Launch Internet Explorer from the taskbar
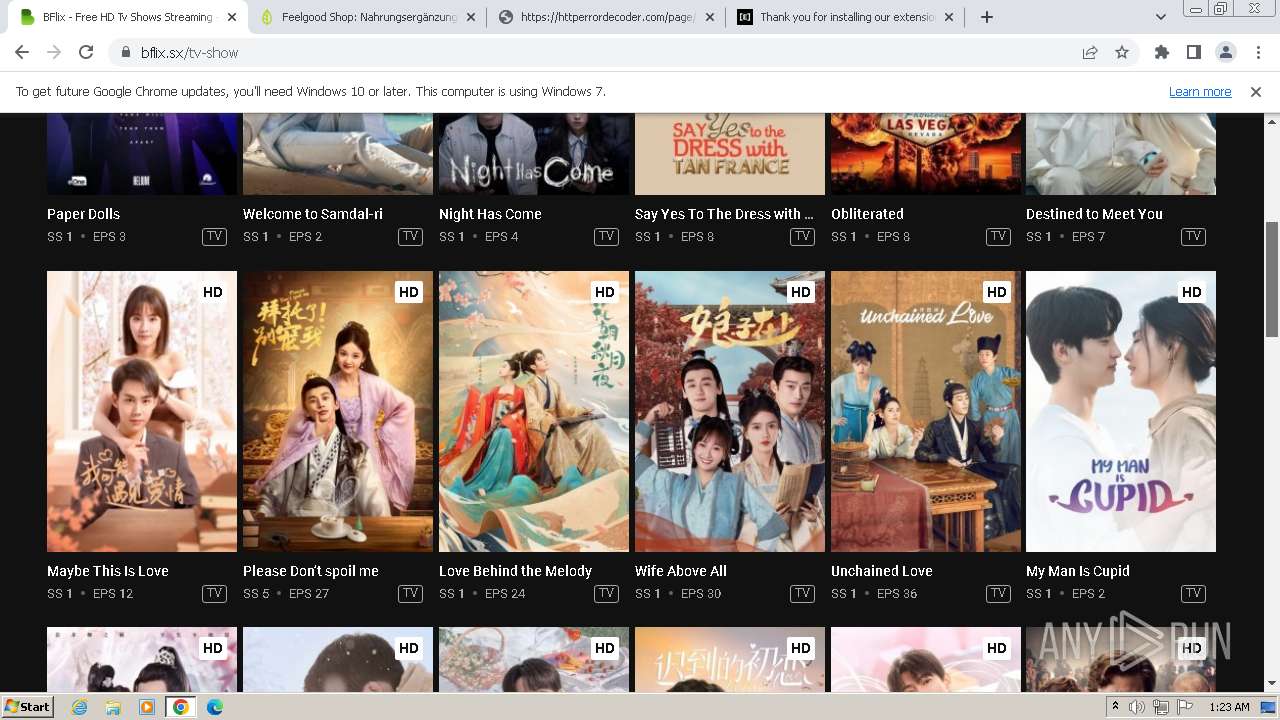Image resolution: width=1280 pixels, height=720 pixels. pyautogui.click(x=80, y=707)
